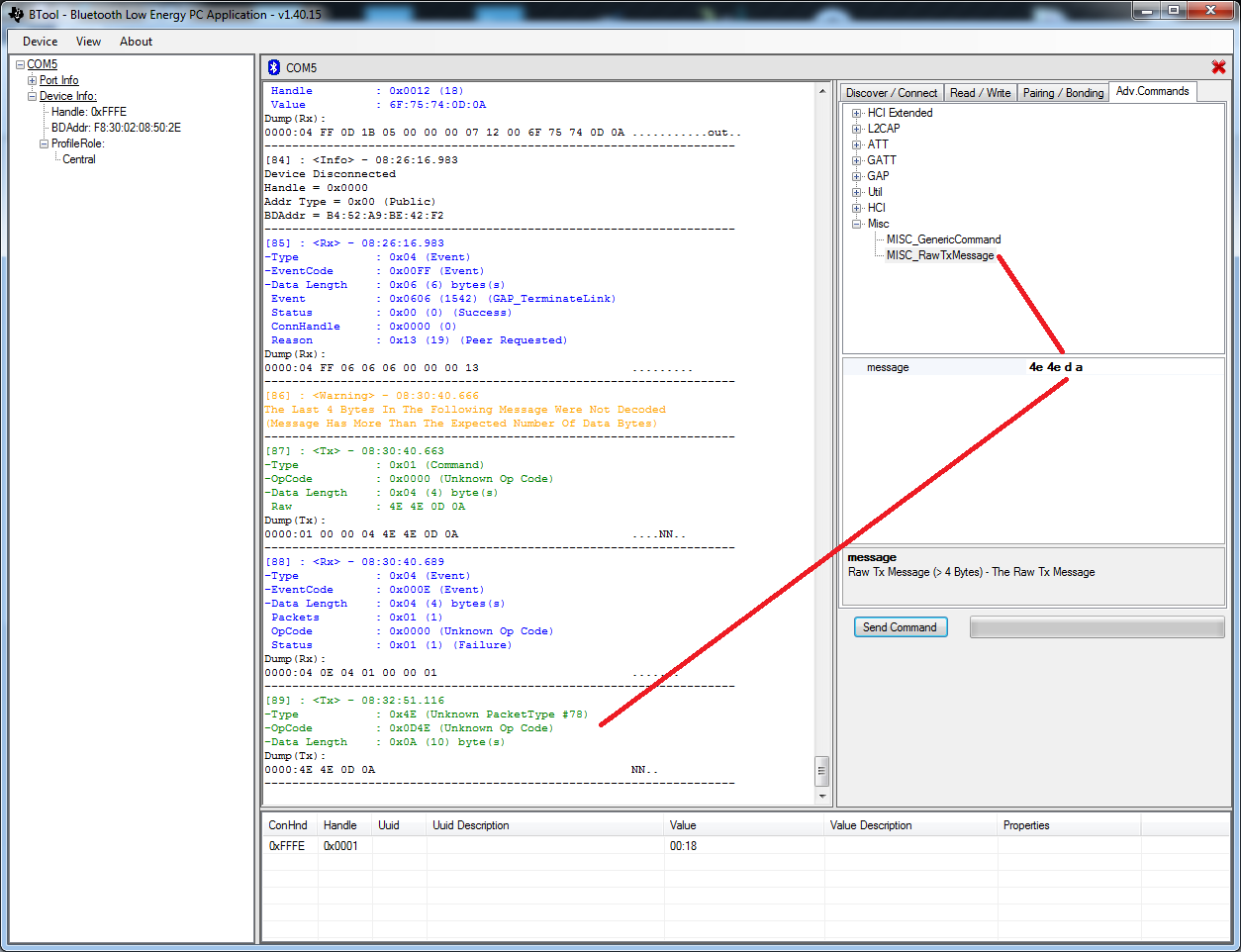This screenshot has height=952, width=1241.
Task: Expand the HCI command group
Action: tap(857, 208)
